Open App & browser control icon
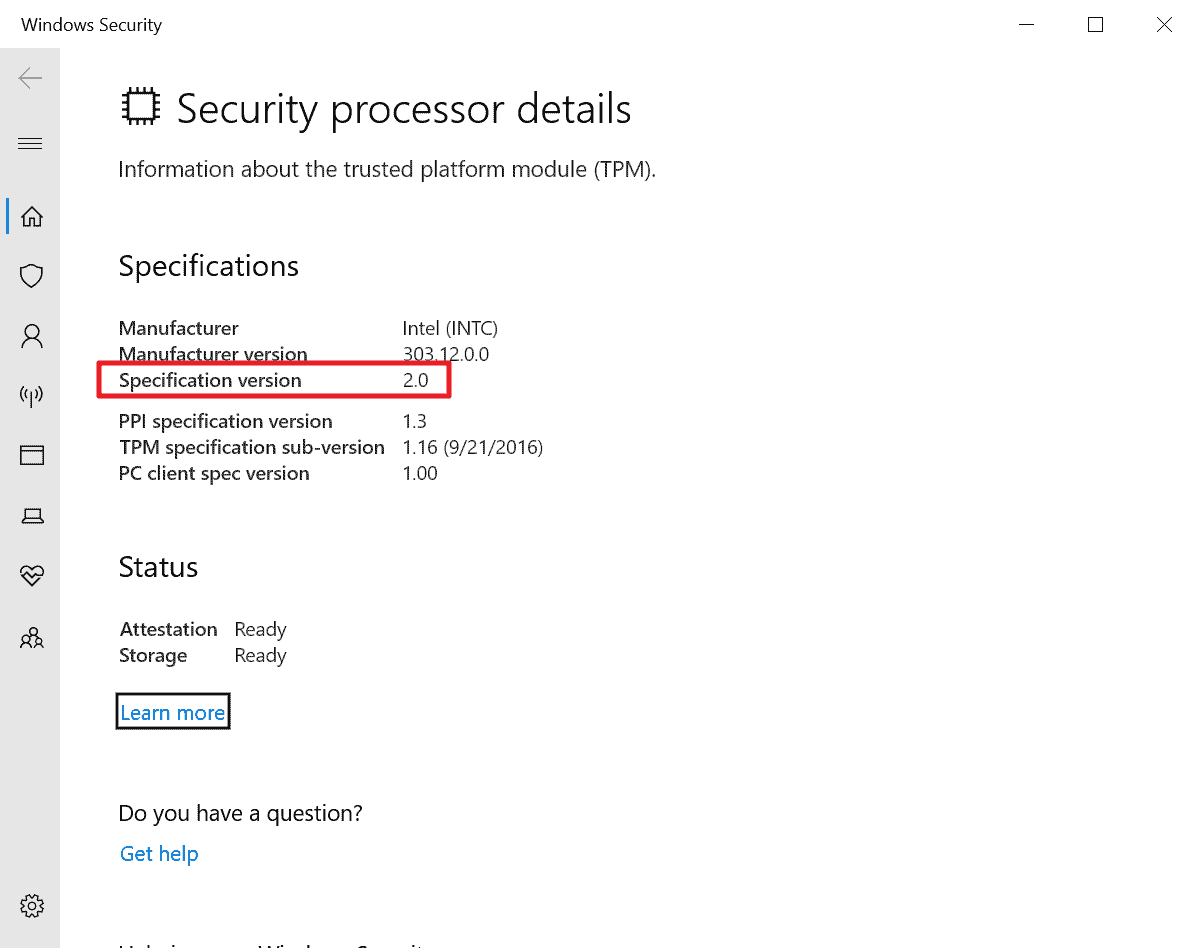Image resolution: width=1200 pixels, height=948 pixels. coord(32,456)
